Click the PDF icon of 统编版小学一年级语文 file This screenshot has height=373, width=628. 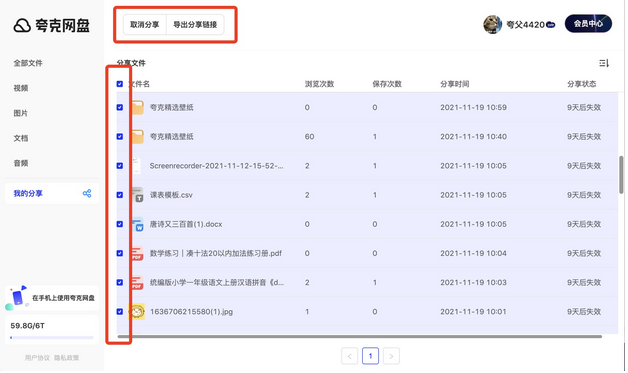[137, 283]
